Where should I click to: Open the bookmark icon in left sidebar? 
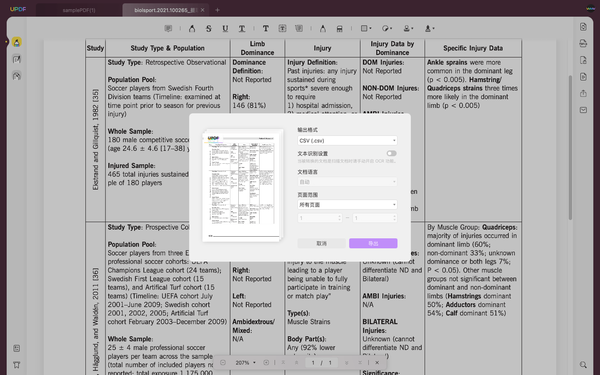16,365
